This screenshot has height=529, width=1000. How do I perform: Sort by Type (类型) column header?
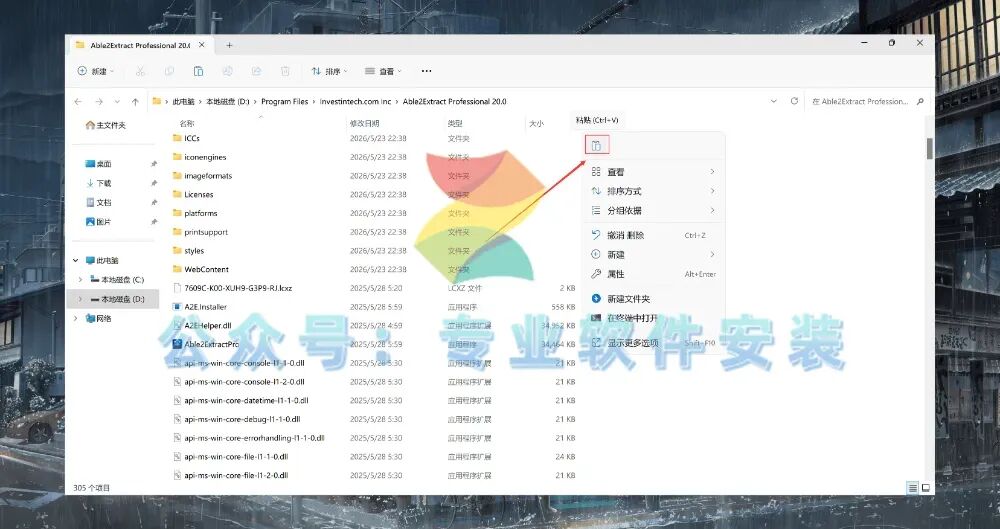pos(455,123)
